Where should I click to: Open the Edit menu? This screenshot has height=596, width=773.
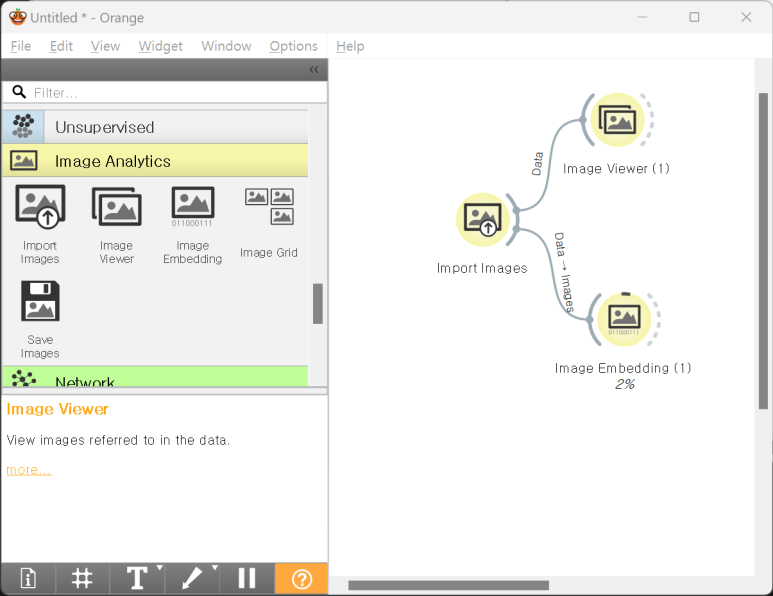61,46
